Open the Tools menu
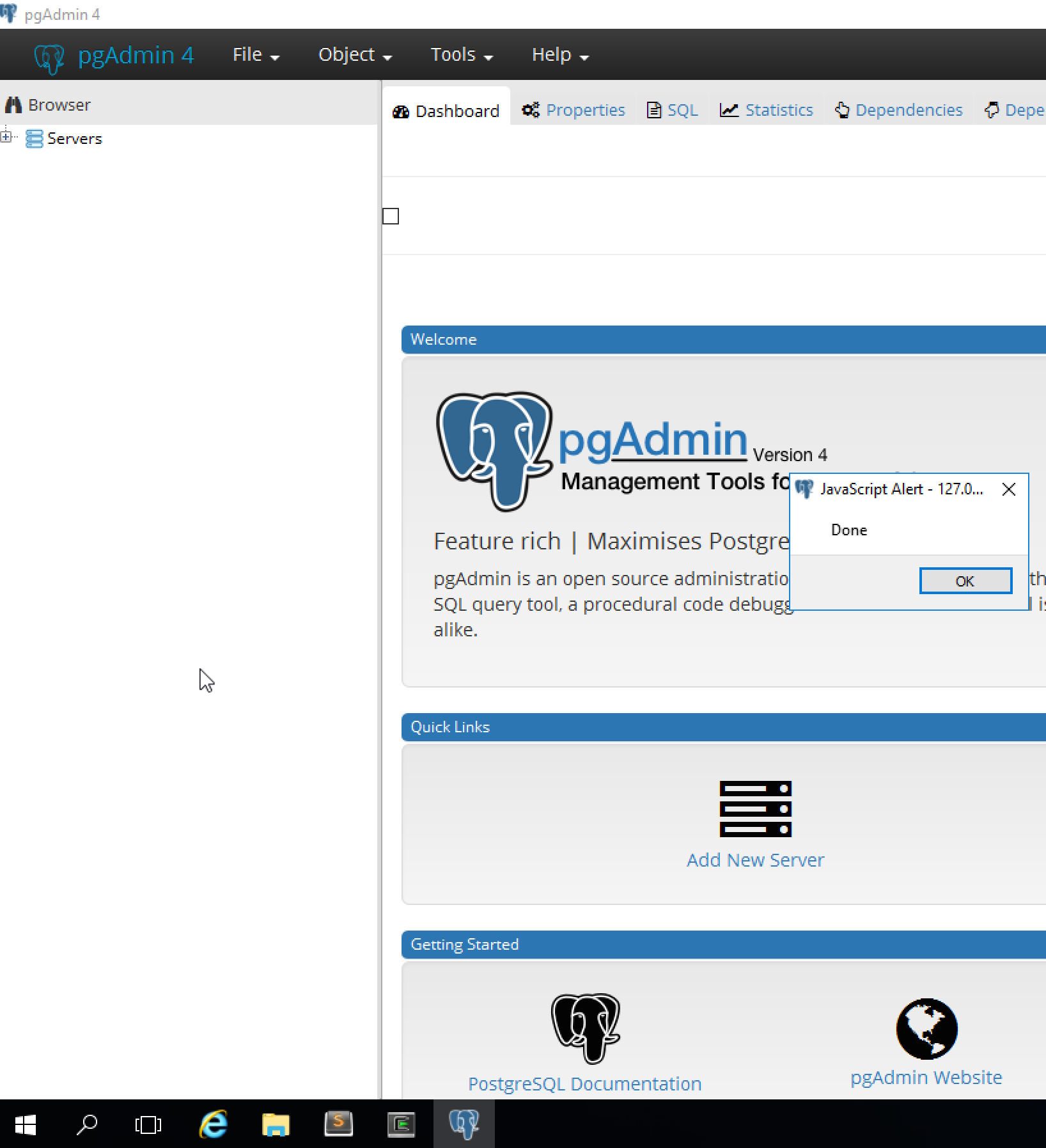Screen dimensions: 1046x1148 click(x=462, y=55)
